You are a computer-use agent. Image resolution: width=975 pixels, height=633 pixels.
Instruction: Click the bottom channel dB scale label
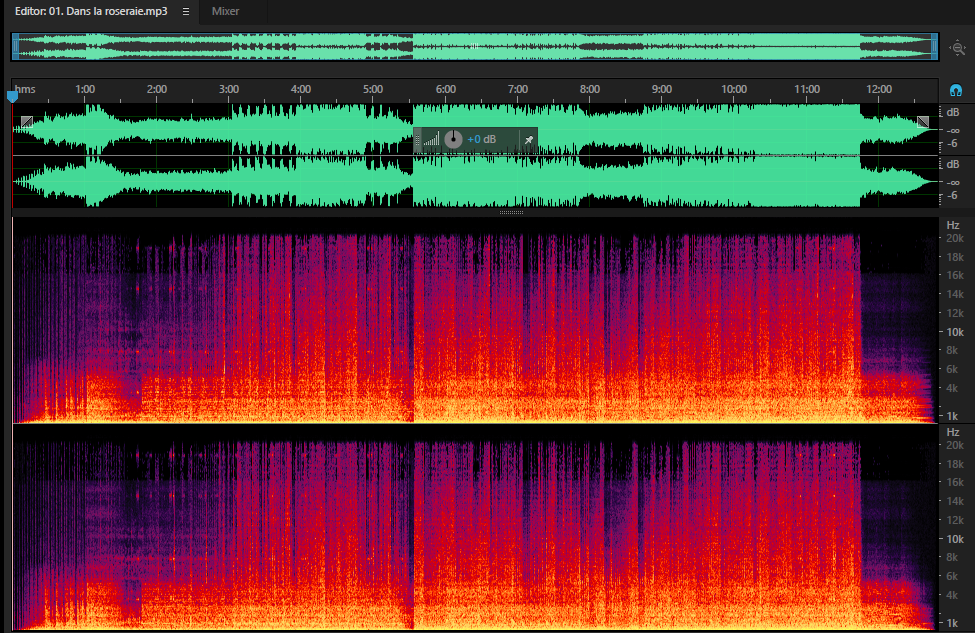tap(953, 164)
